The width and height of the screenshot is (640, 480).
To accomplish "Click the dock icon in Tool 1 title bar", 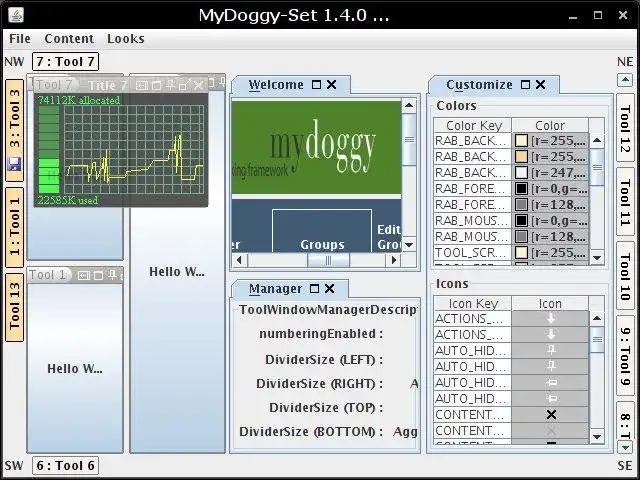I will point(84,276).
